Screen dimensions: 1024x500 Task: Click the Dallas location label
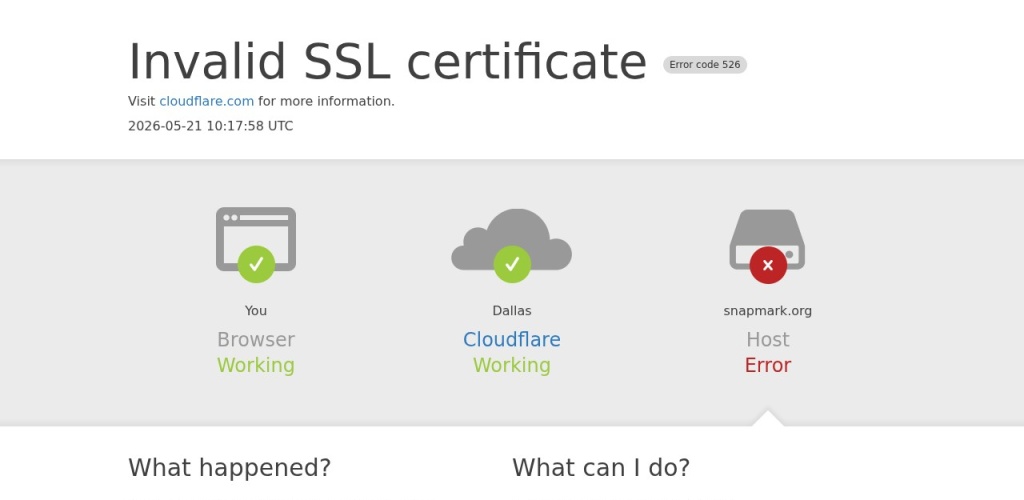(511, 311)
